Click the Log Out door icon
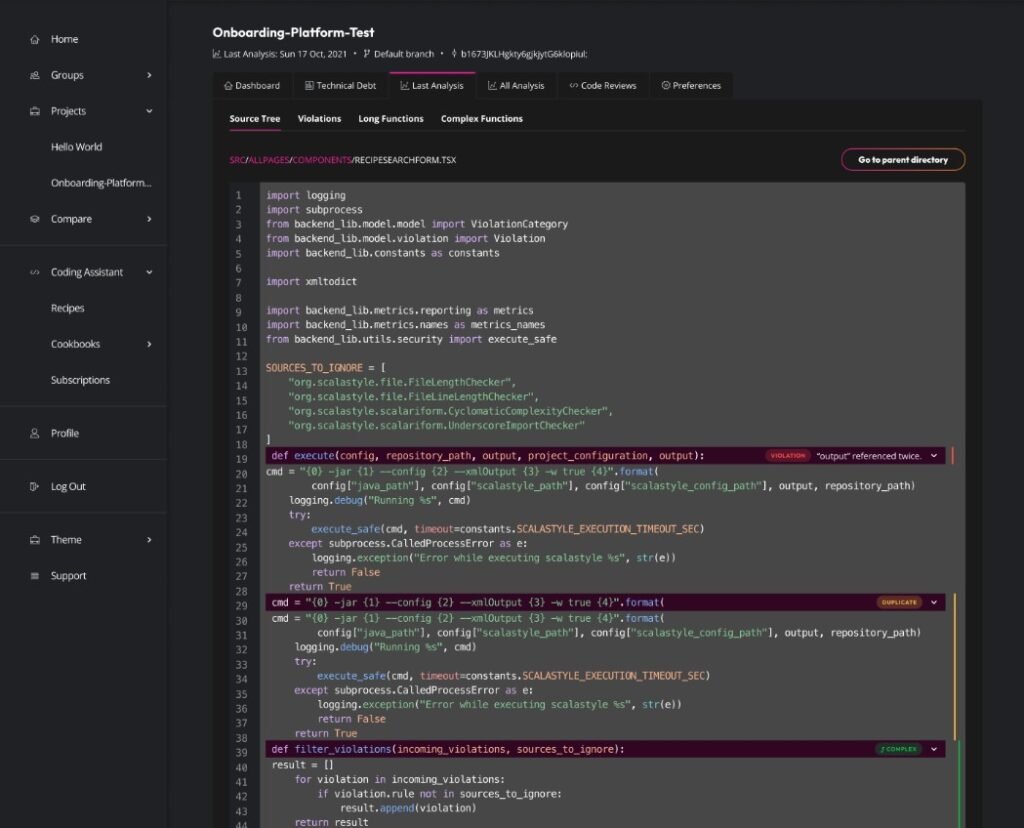Screen dimensions: 1024x828 pyautogui.click(x=35, y=487)
